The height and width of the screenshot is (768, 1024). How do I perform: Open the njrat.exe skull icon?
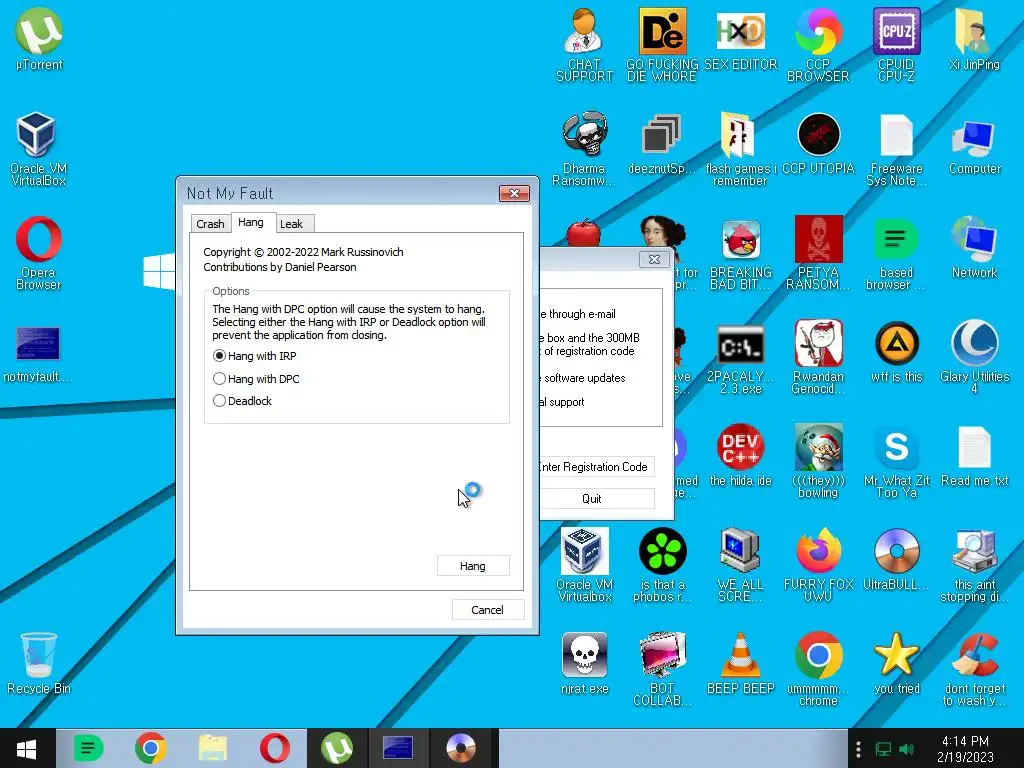[x=584, y=663]
